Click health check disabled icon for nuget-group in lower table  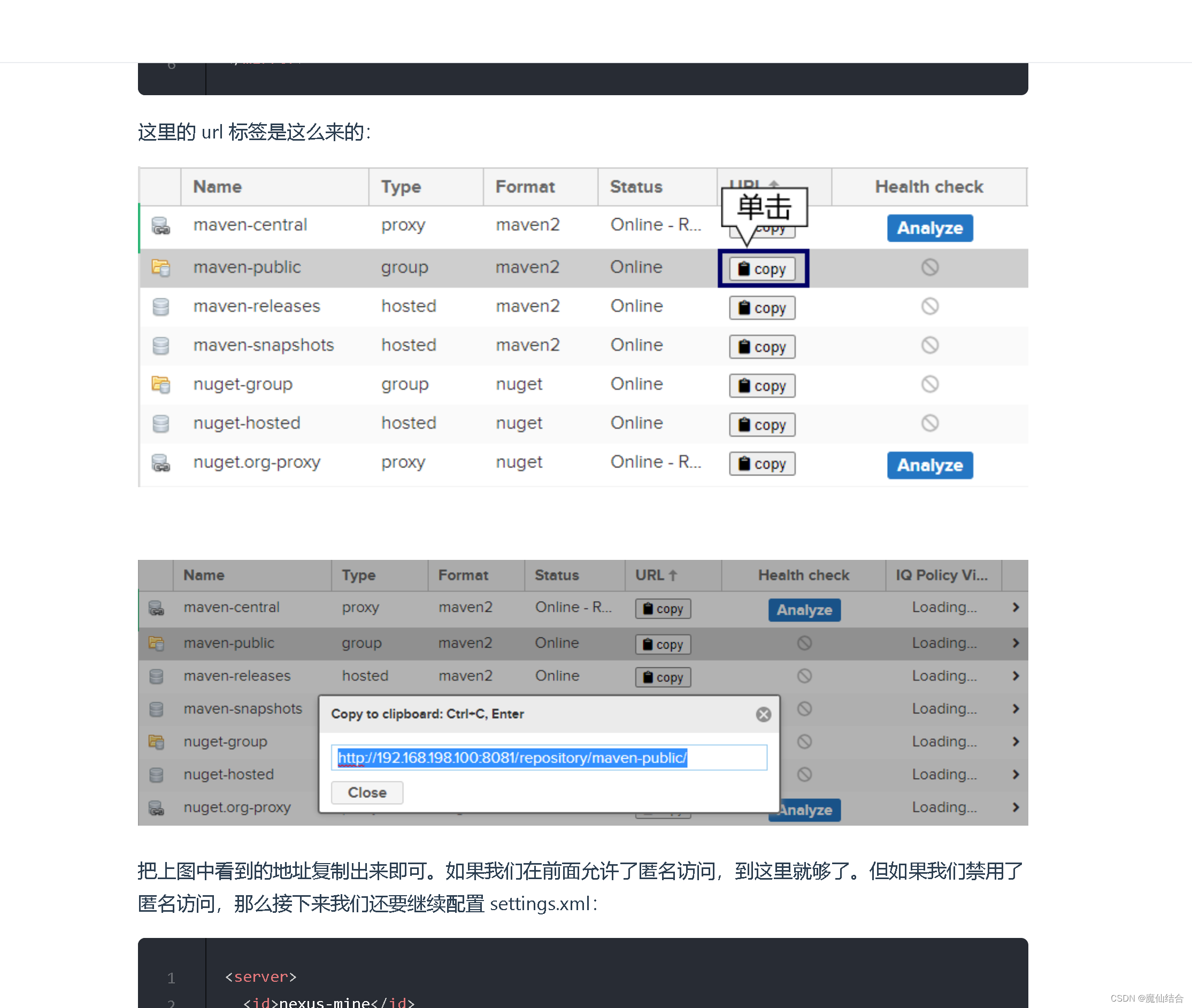pyautogui.click(x=804, y=742)
